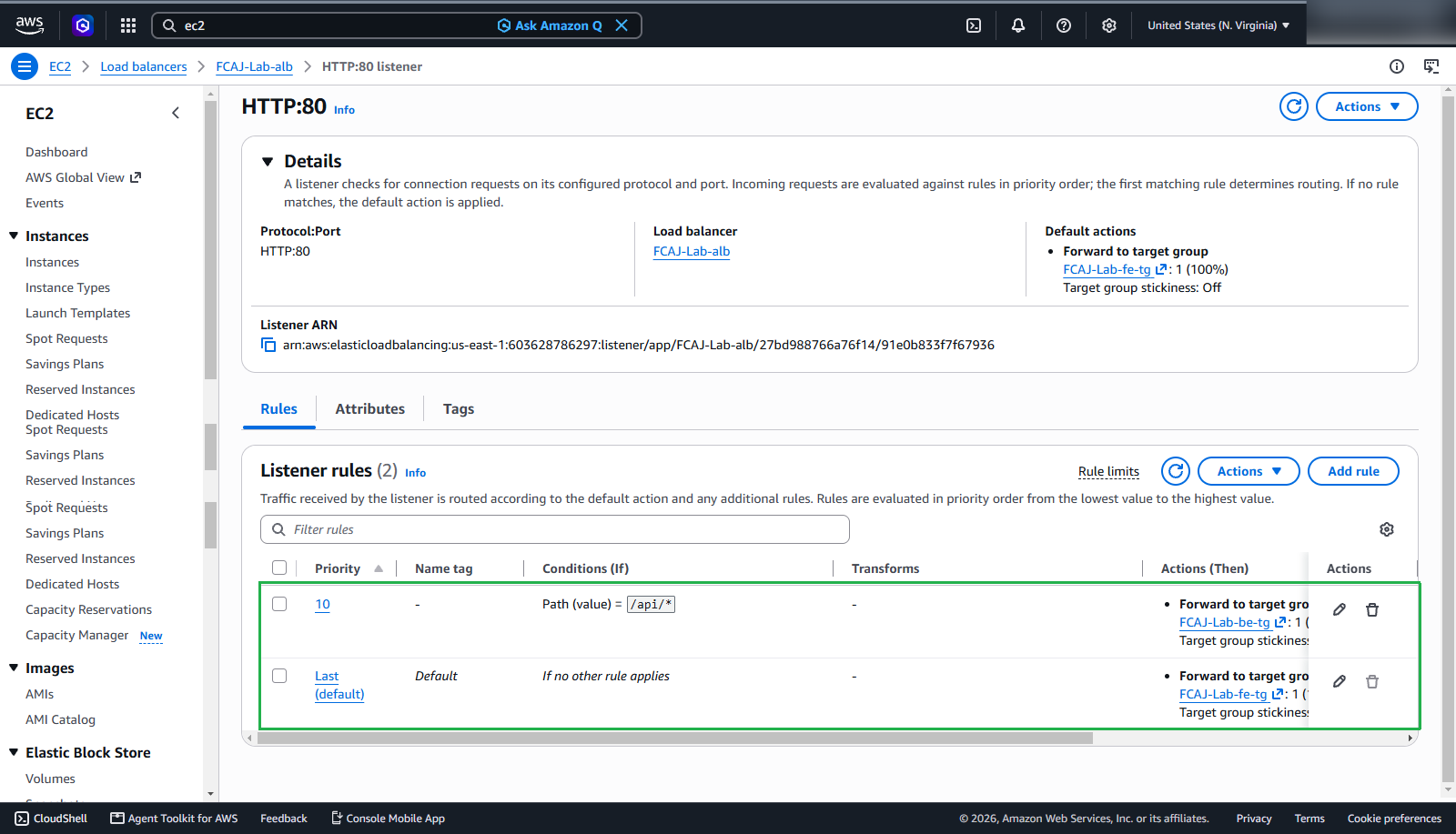The image size is (1456, 834).
Task: Open Dashboard in the sidebar
Action: coord(56,152)
